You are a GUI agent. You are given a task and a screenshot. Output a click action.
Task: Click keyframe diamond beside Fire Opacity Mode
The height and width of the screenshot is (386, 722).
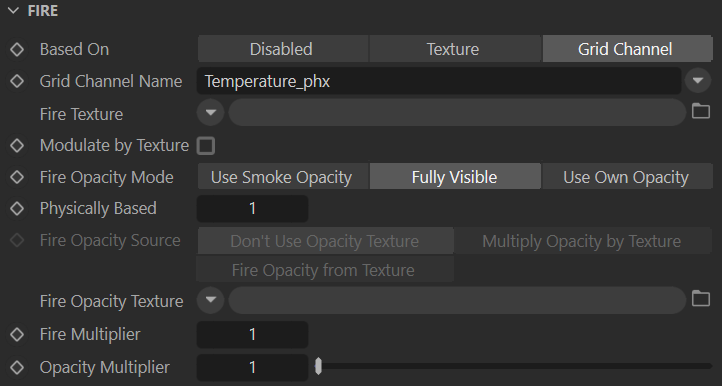point(17,177)
